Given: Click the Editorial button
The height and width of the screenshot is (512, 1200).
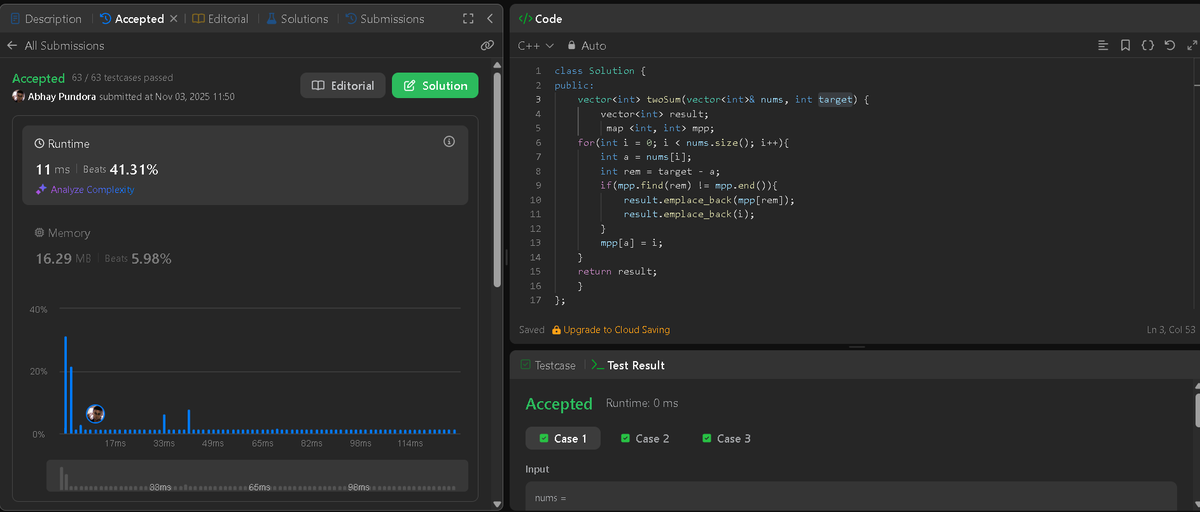Looking at the screenshot, I should (x=343, y=86).
